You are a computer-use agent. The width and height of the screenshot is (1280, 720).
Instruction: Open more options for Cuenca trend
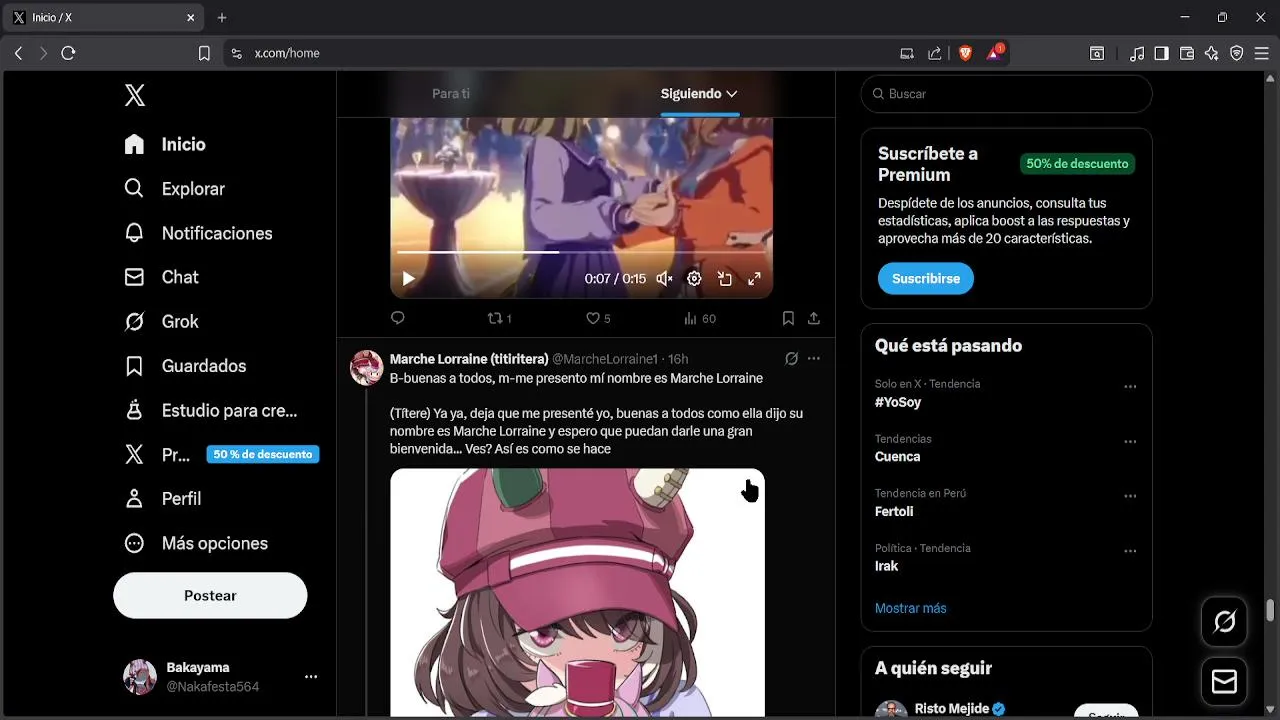click(x=1130, y=442)
